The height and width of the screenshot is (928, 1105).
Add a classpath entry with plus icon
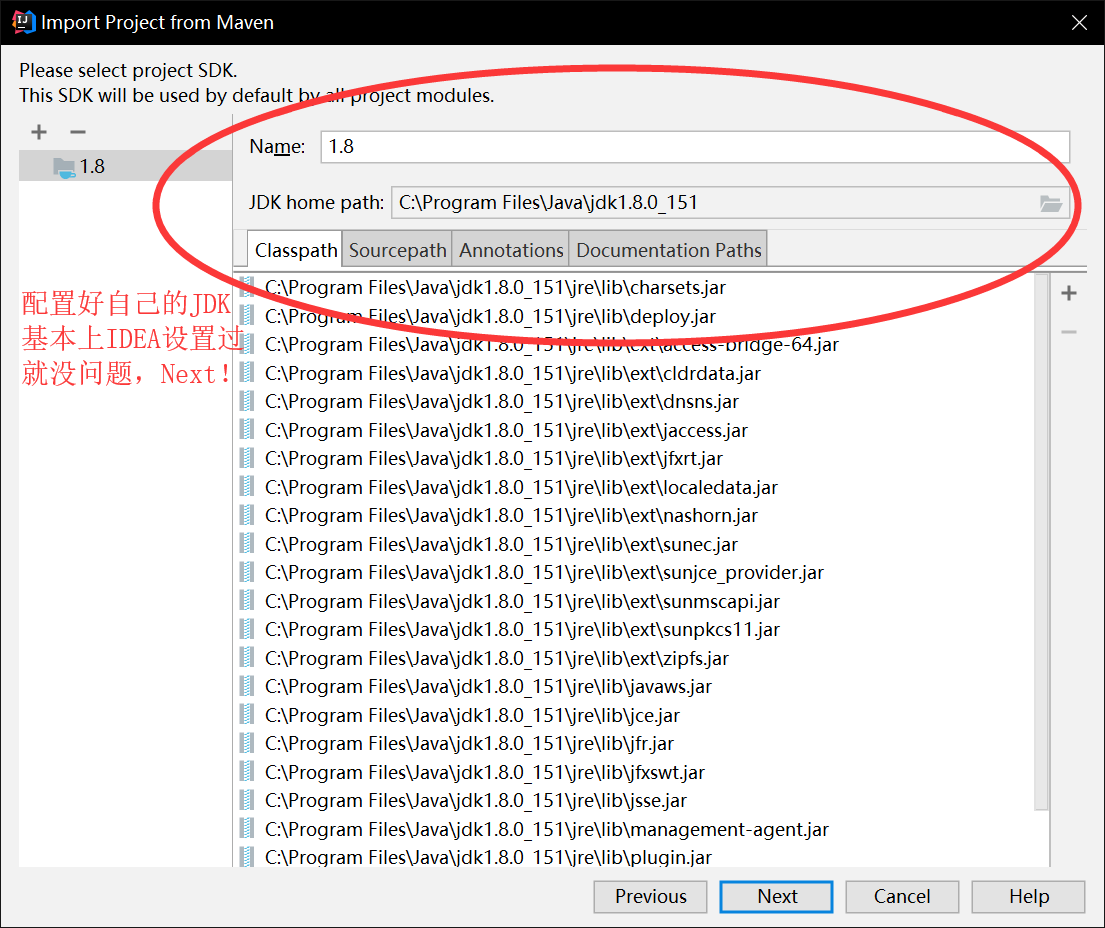pos(1069,293)
